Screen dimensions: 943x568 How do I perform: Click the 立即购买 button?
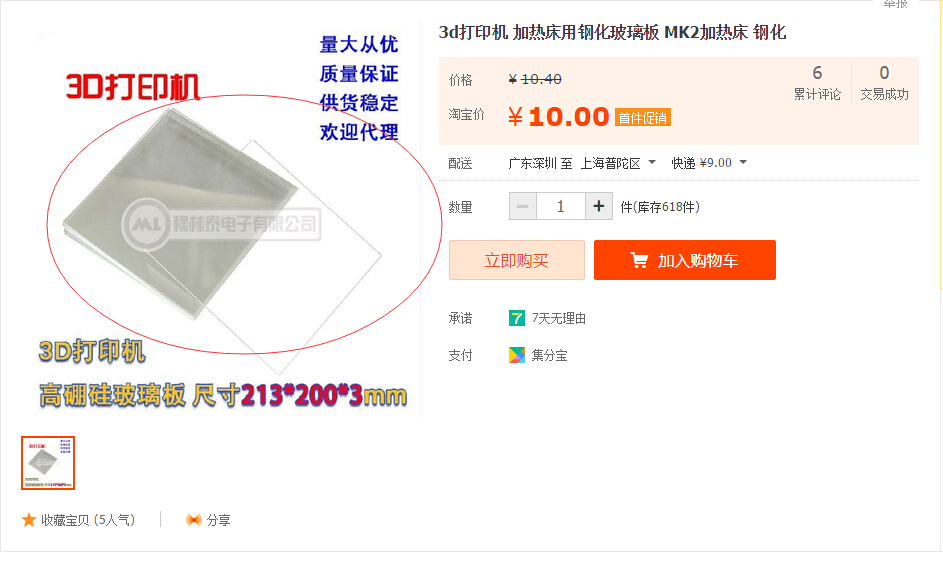[x=517, y=260]
